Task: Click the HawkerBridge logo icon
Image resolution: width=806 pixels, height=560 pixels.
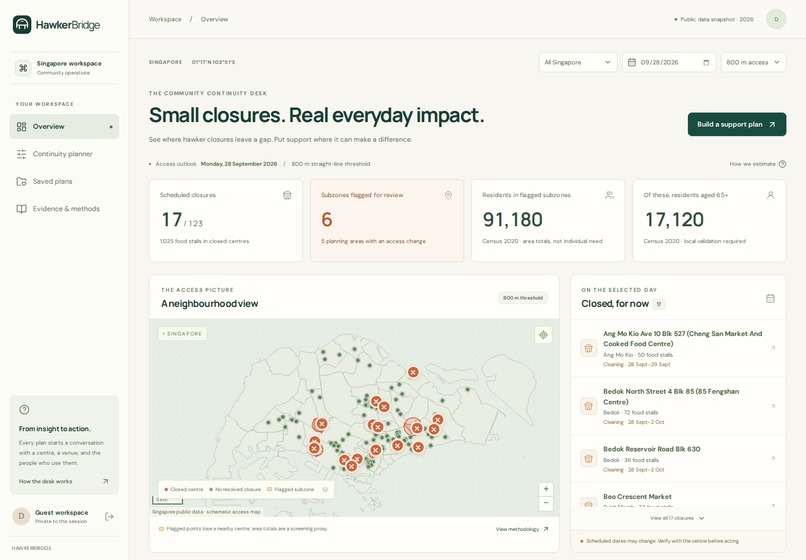Action: [22, 25]
